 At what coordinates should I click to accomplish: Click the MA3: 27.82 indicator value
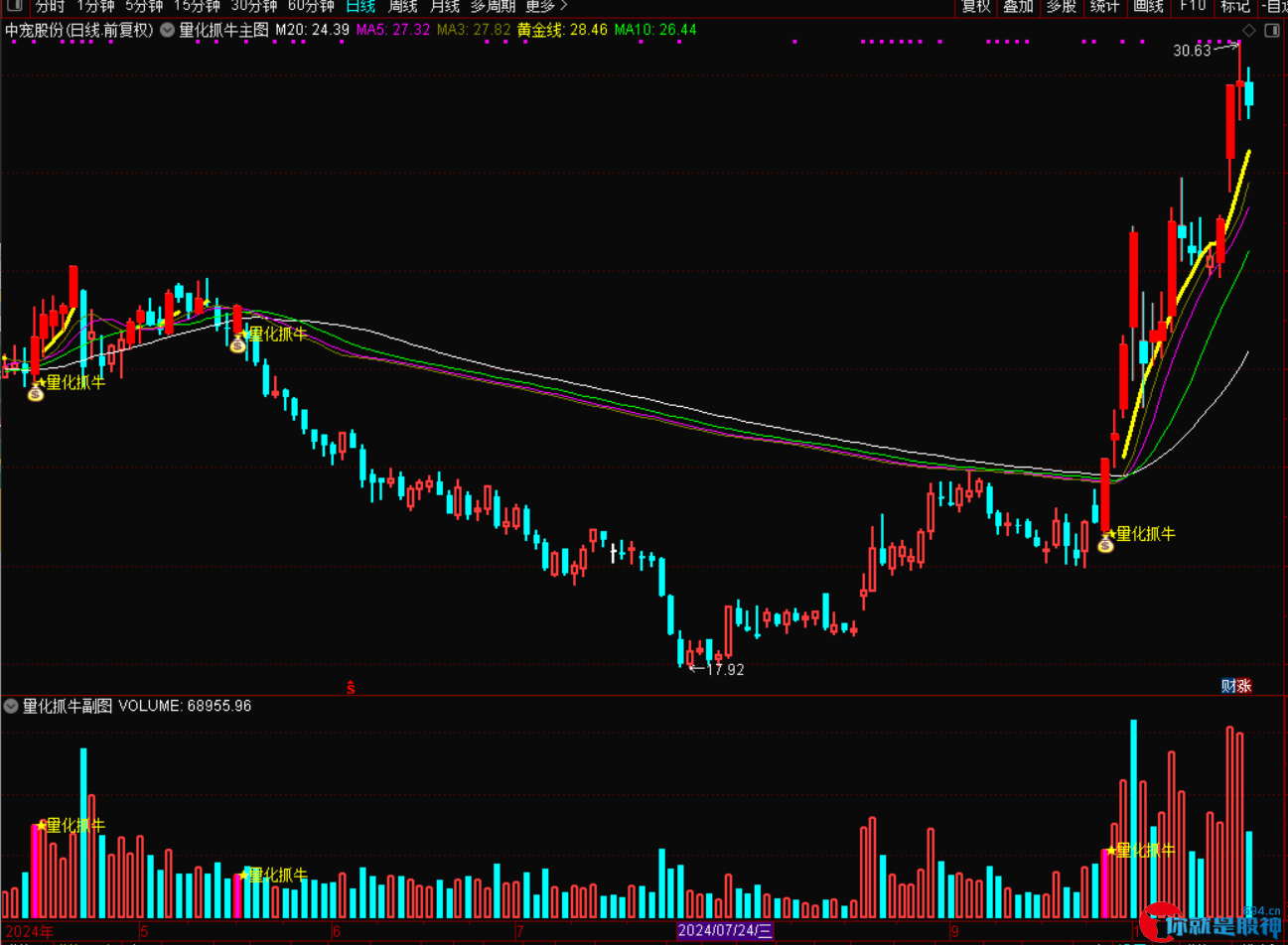pos(474,31)
